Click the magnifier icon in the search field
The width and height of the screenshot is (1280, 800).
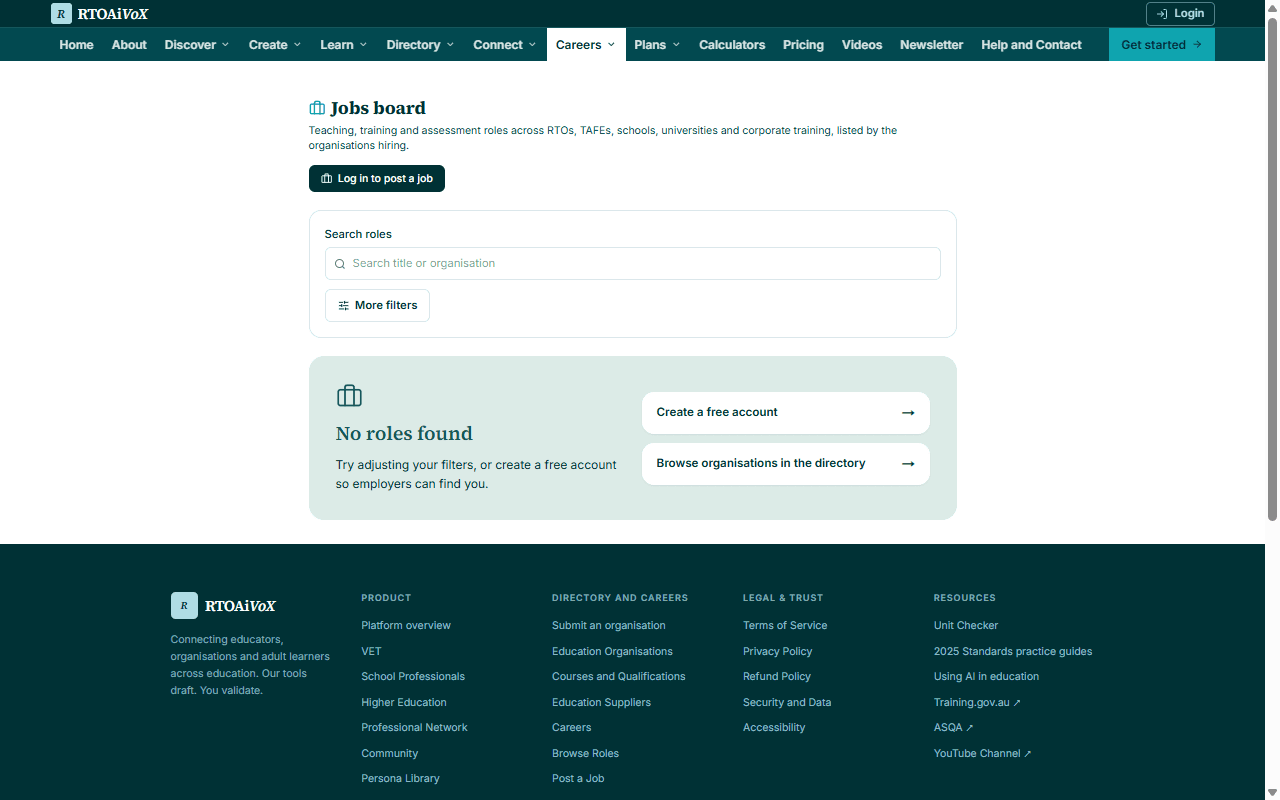point(340,264)
